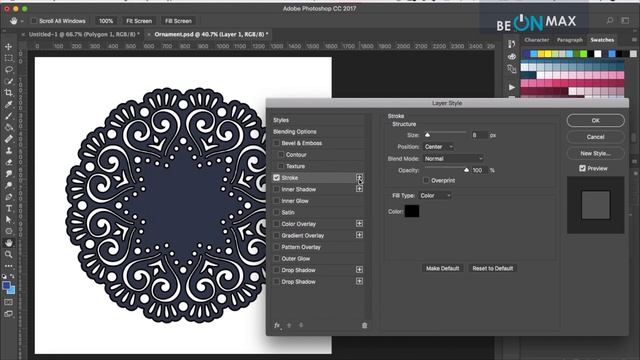Switch to Ornament.psd document tab

click(211, 34)
